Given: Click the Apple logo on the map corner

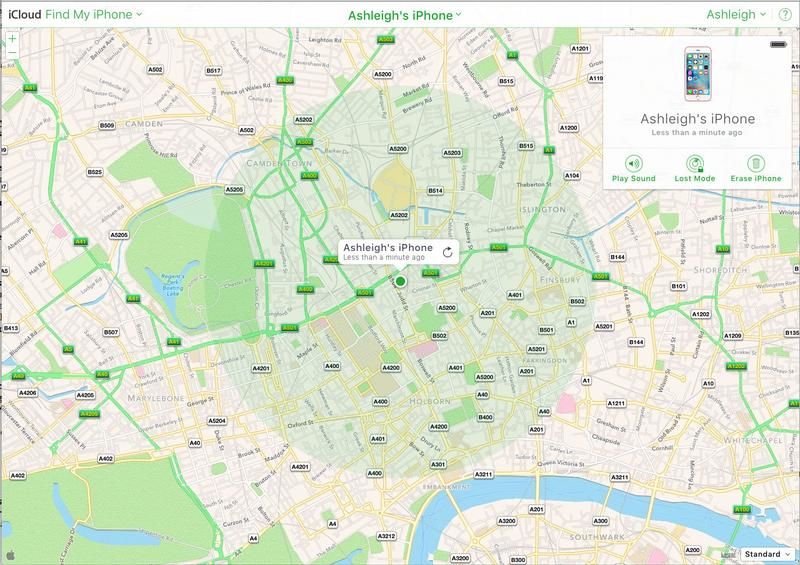Looking at the screenshot, I should pyautogui.click(x=10, y=555).
